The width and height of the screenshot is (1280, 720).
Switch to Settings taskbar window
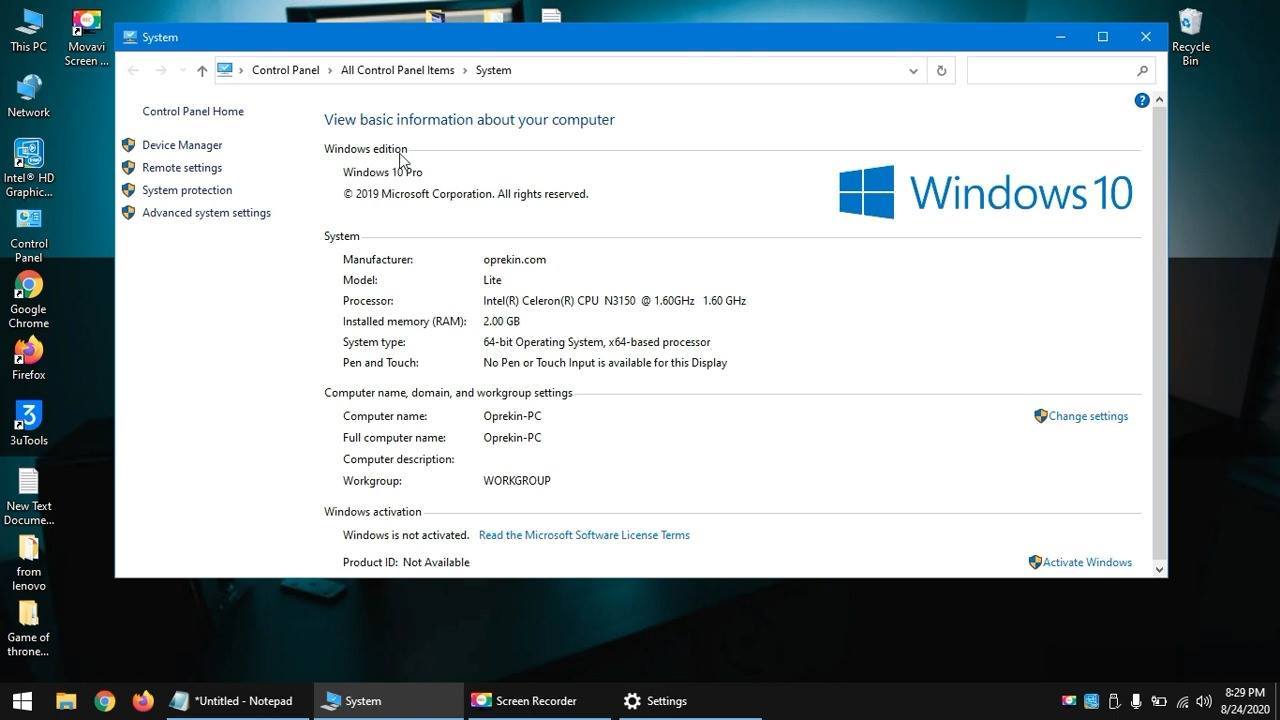(x=690, y=701)
